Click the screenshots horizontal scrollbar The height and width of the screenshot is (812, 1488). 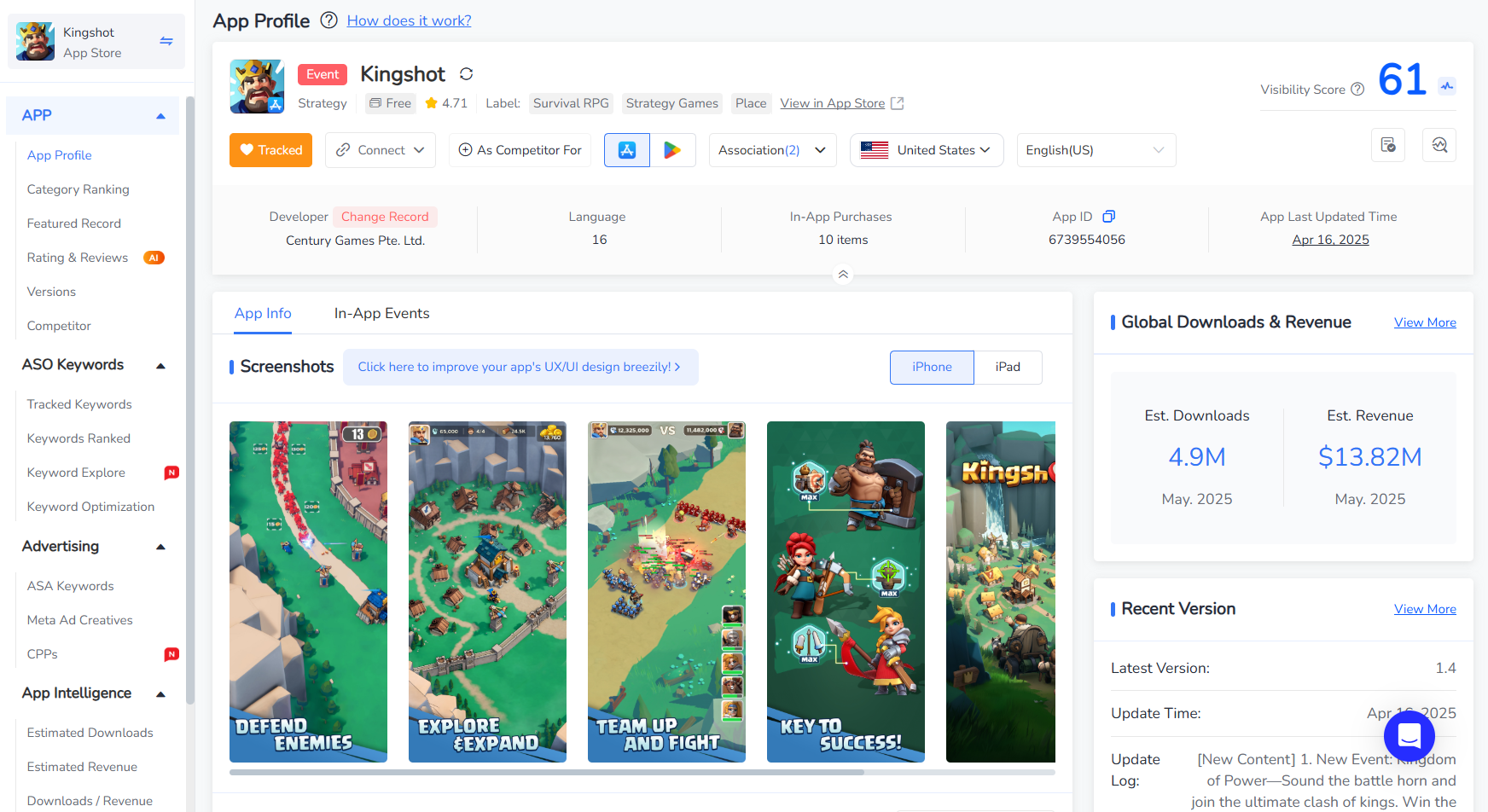tap(547, 772)
